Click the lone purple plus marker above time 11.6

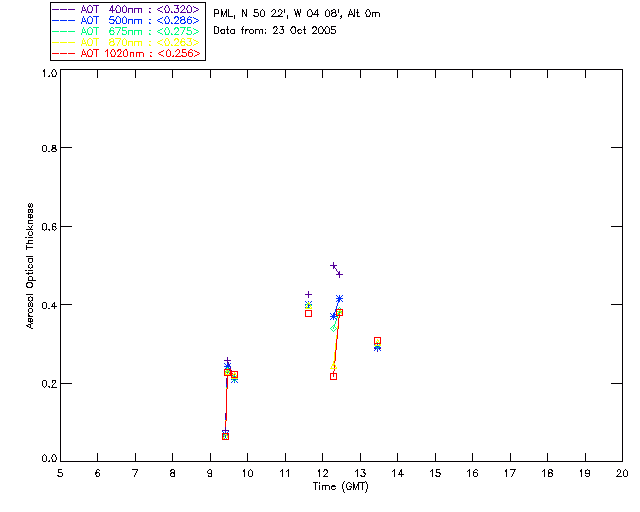(309, 294)
